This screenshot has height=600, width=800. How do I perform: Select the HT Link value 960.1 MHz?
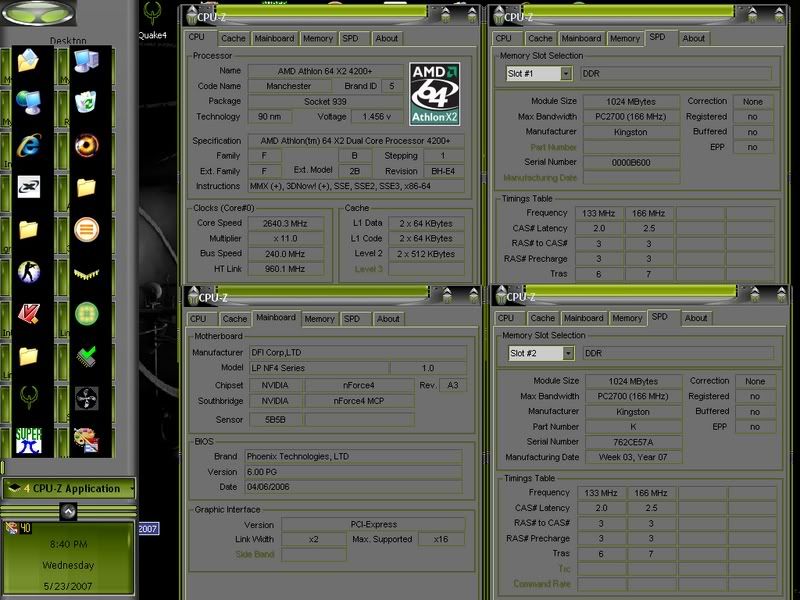[285, 269]
